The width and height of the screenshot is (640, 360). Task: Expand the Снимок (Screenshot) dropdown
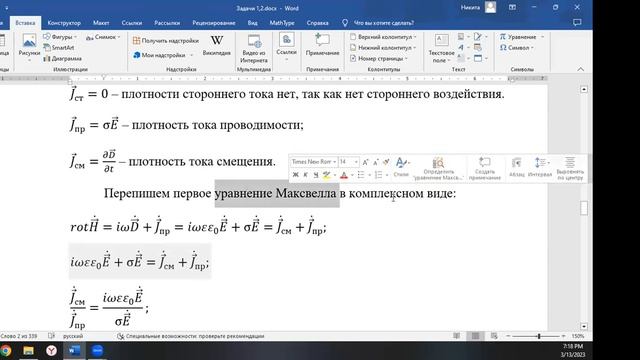(119, 37)
